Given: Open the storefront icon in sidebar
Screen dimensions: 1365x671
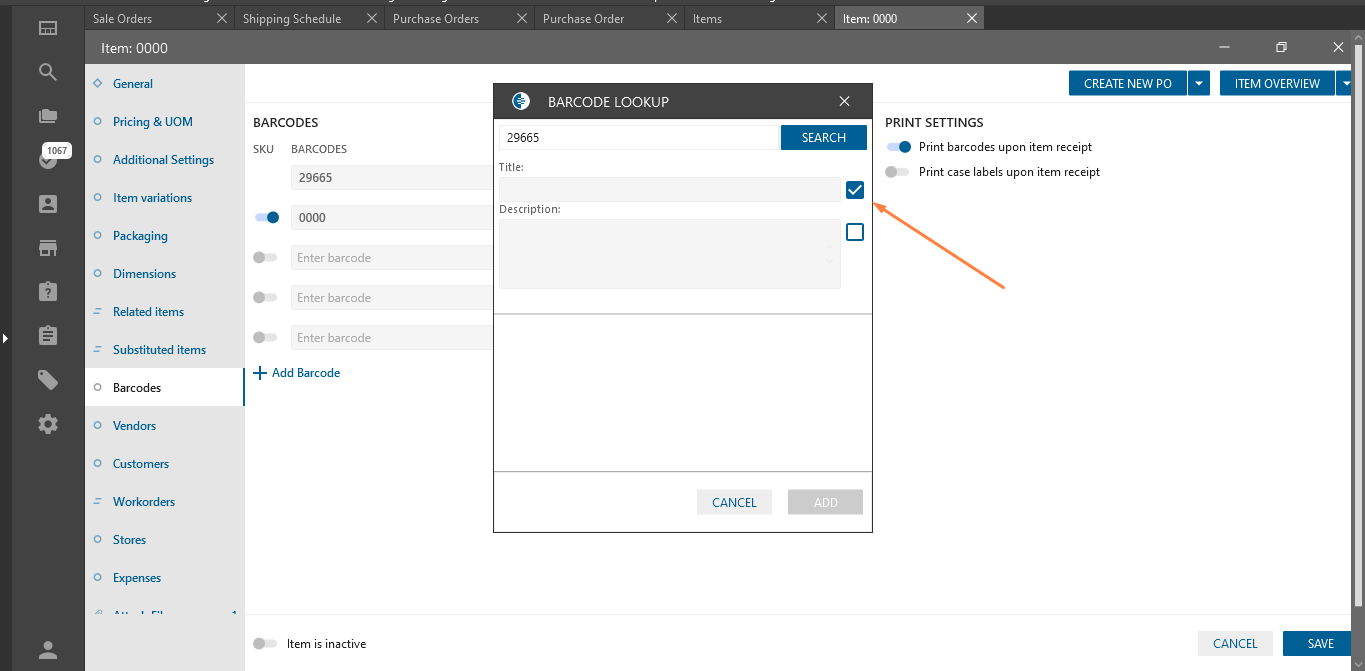Looking at the screenshot, I should coord(48,247).
